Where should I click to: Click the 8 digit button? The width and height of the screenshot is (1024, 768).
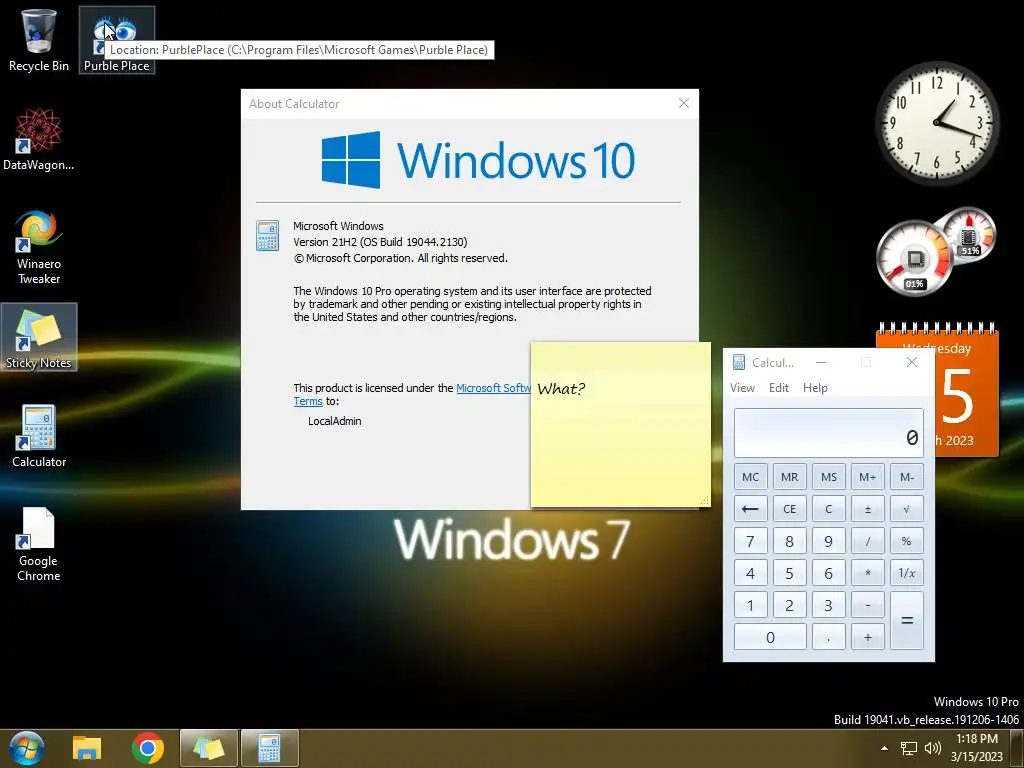790,541
